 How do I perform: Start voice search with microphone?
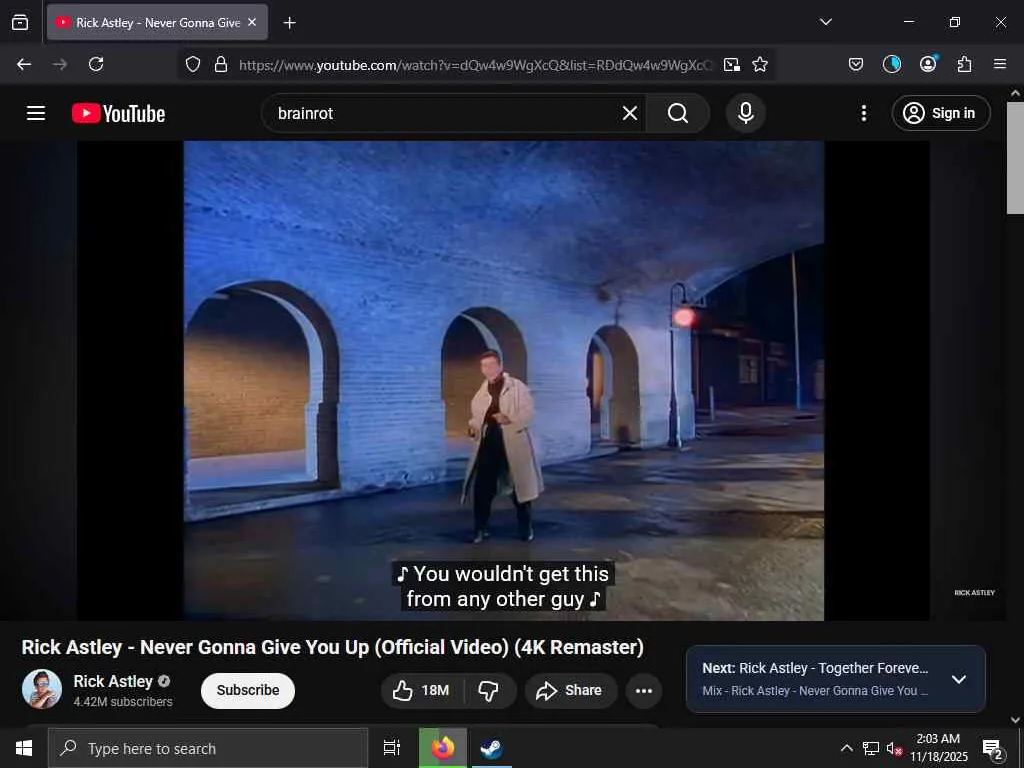pyautogui.click(x=745, y=113)
